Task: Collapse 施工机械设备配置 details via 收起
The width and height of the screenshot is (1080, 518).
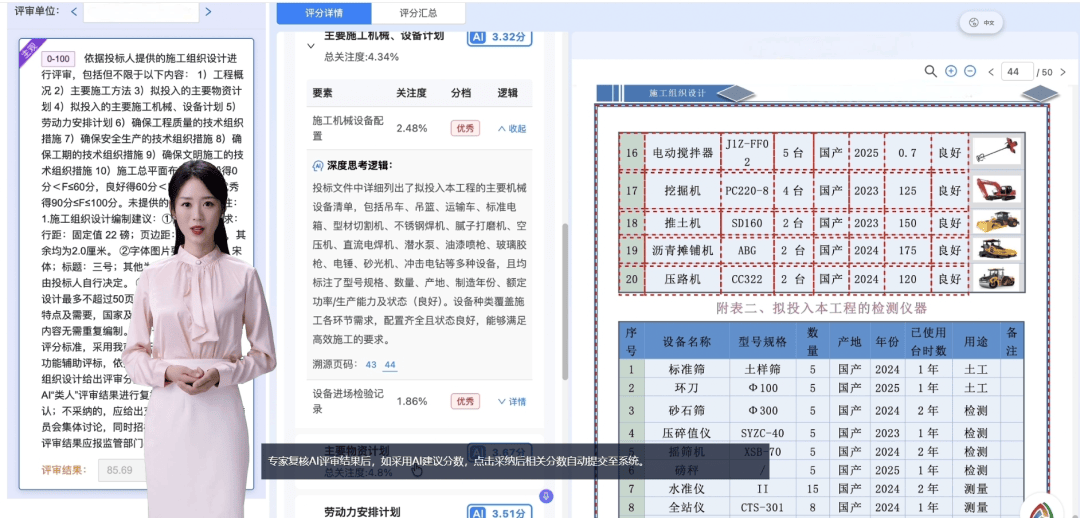Action: point(511,129)
